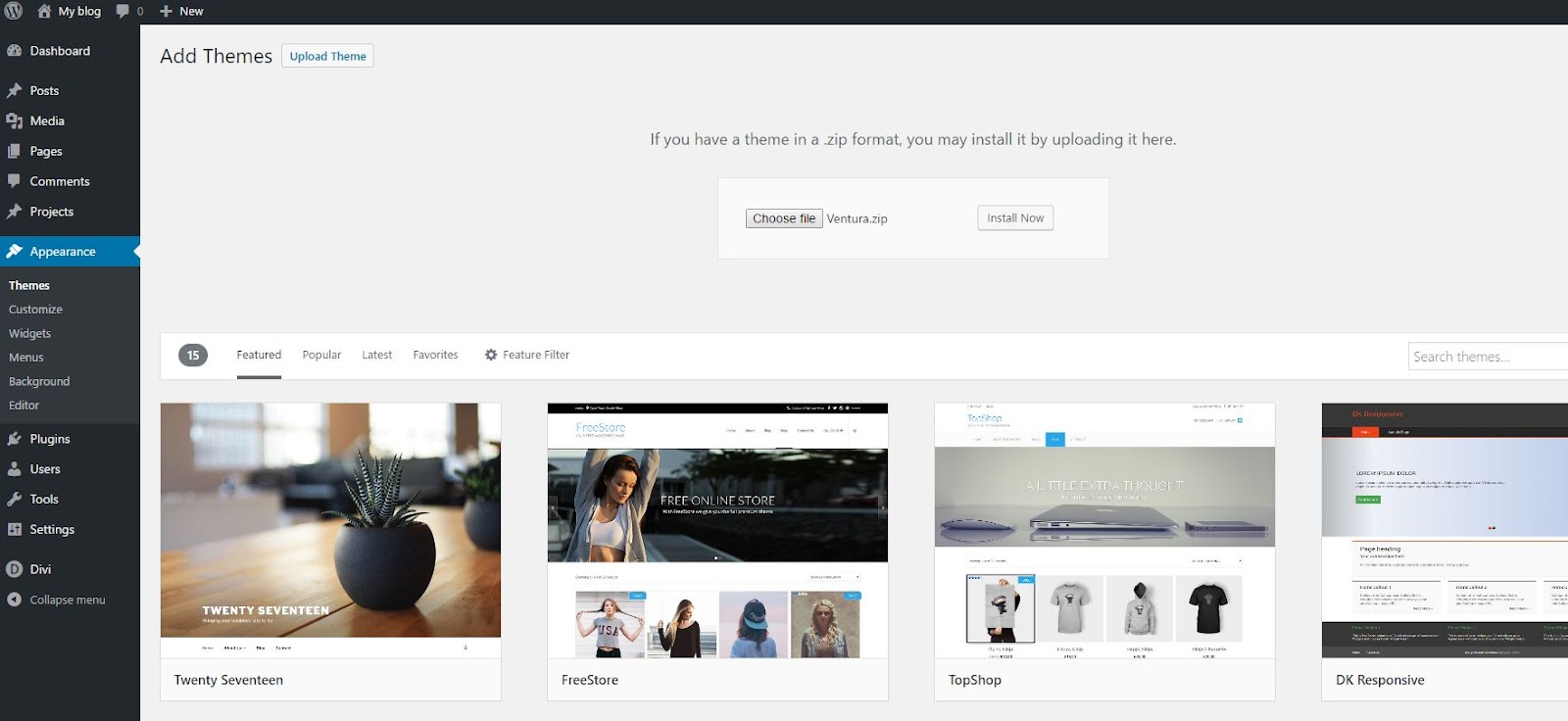Select Themes submenu item
The image size is (1568, 721).
point(29,285)
